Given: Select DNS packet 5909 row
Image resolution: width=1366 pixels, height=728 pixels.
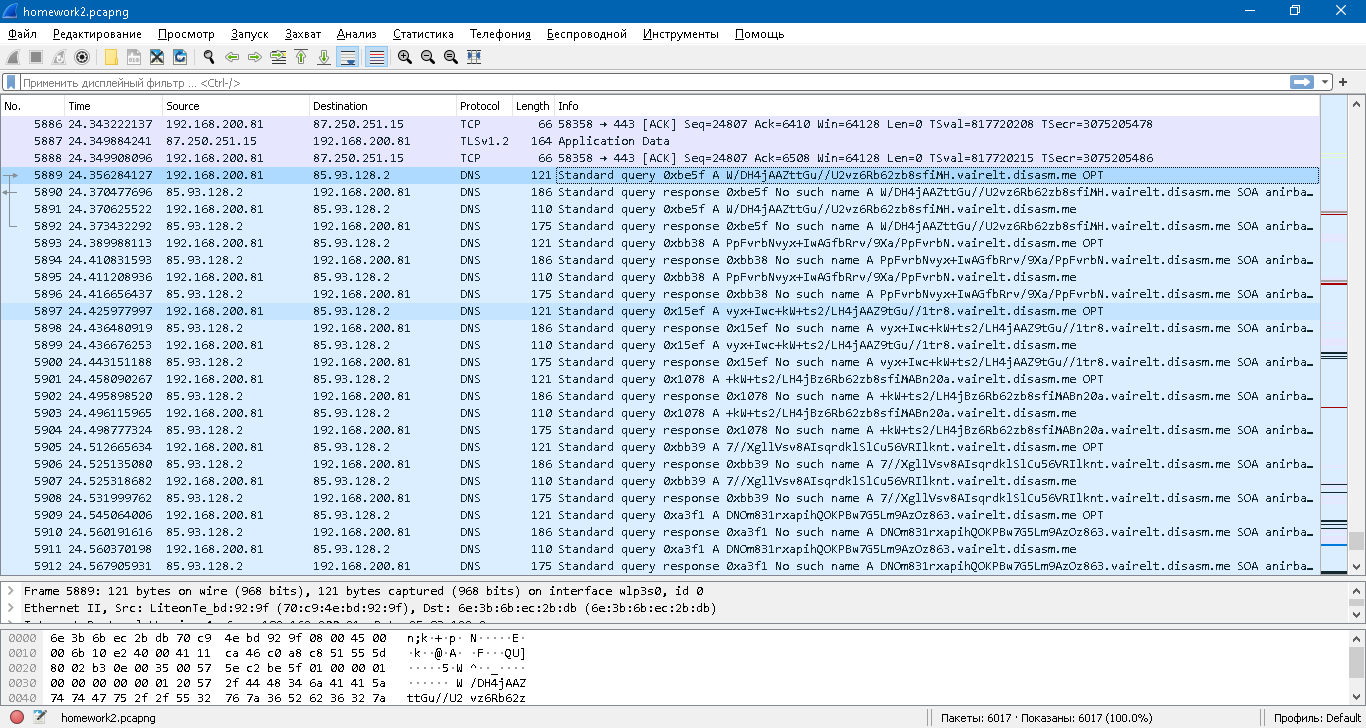Looking at the screenshot, I should click(x=660, y=515).
